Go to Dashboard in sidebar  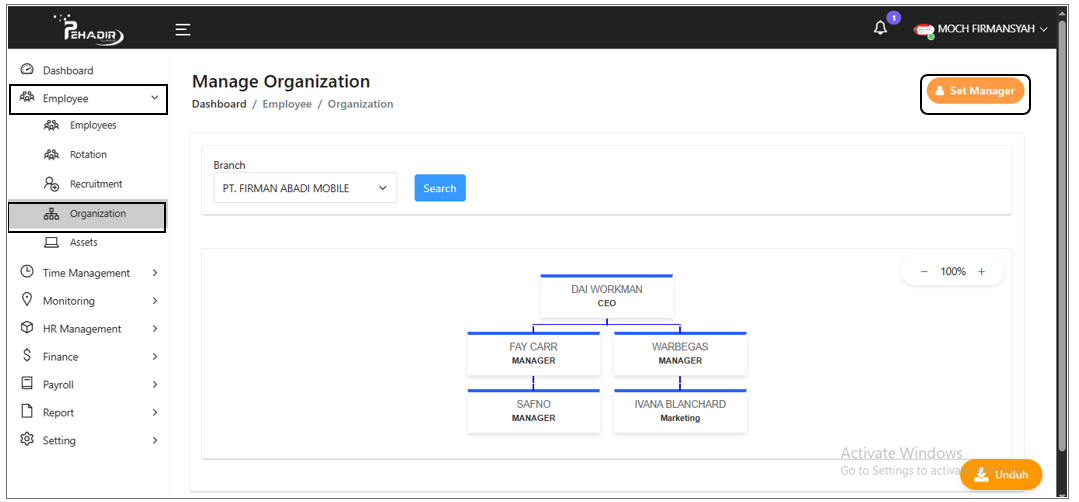point(67,70)
